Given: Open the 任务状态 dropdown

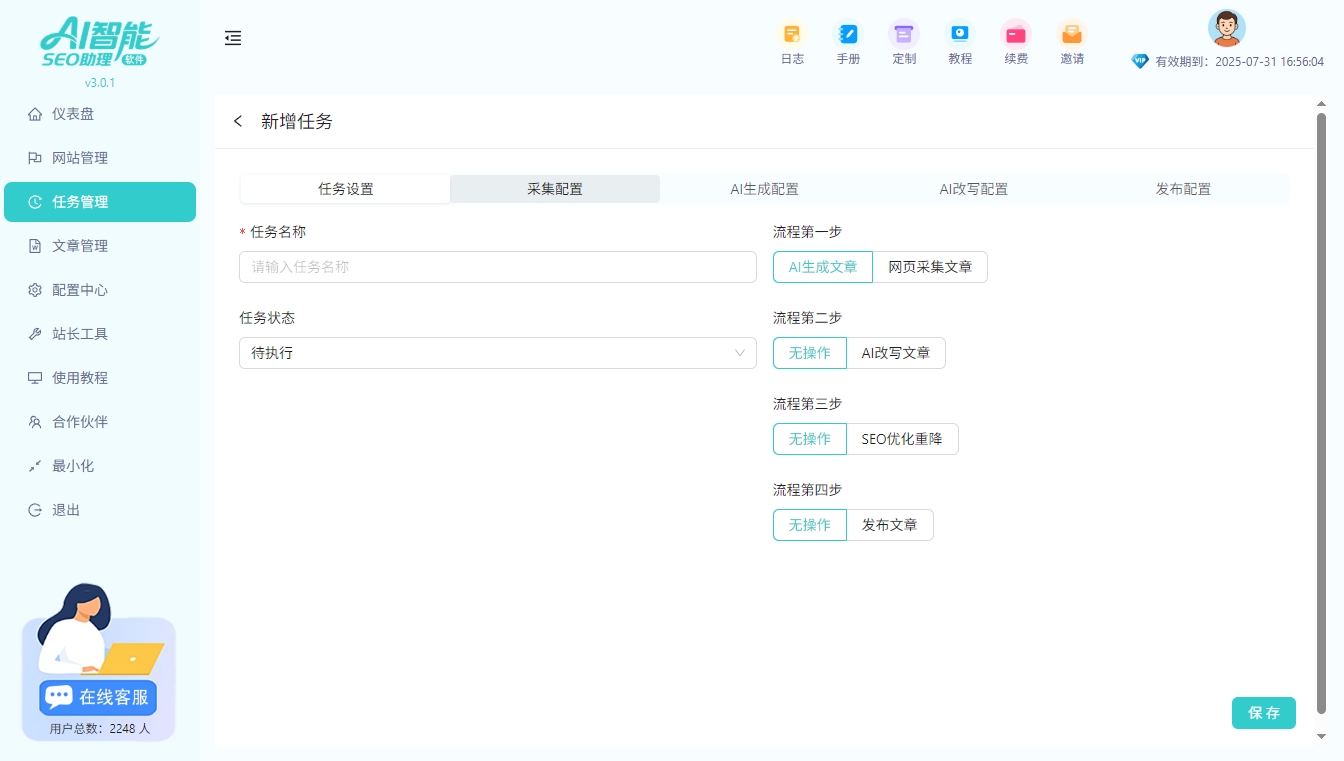Looking at the screenshot, I should pyautogui.click(x=497, y=352).
